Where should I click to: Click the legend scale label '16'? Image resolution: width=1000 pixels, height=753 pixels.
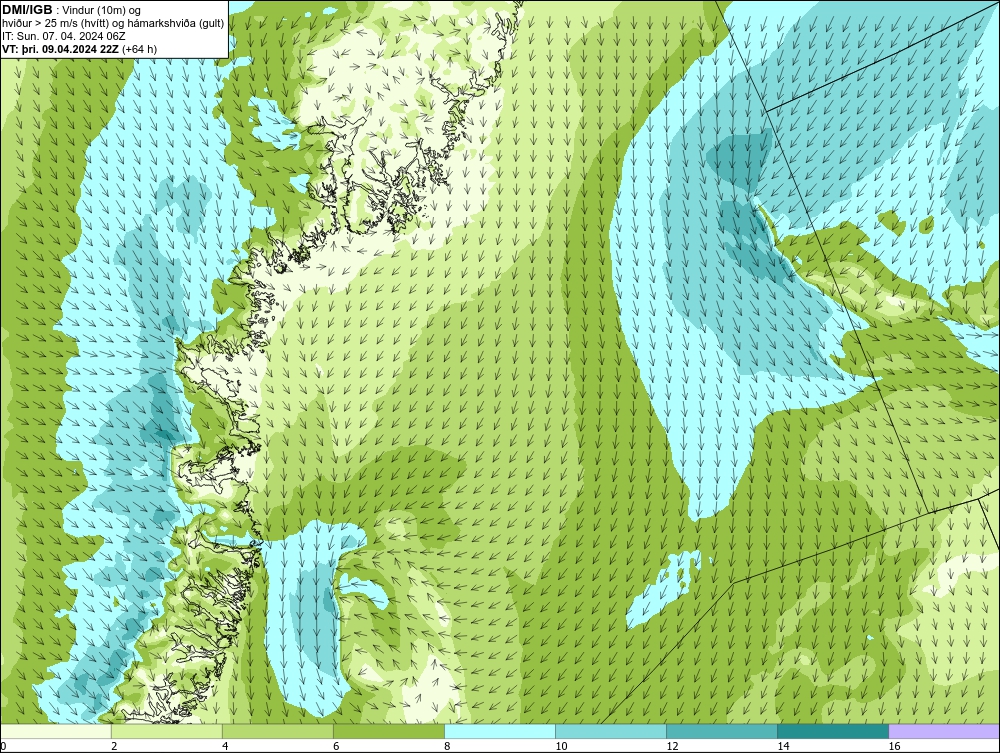click(x=894, y=746)
